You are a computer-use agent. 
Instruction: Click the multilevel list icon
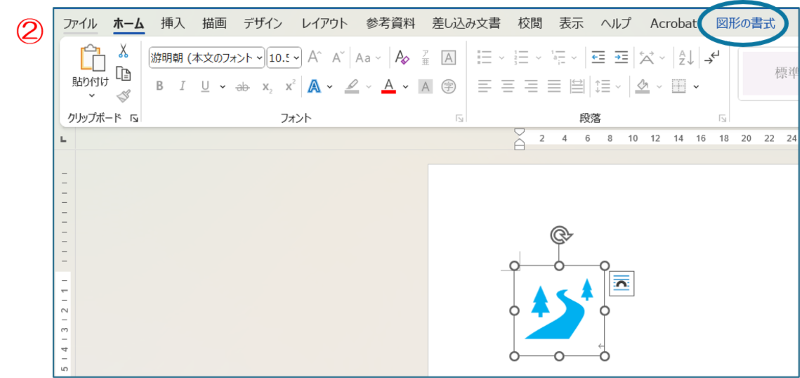(559, 58)
